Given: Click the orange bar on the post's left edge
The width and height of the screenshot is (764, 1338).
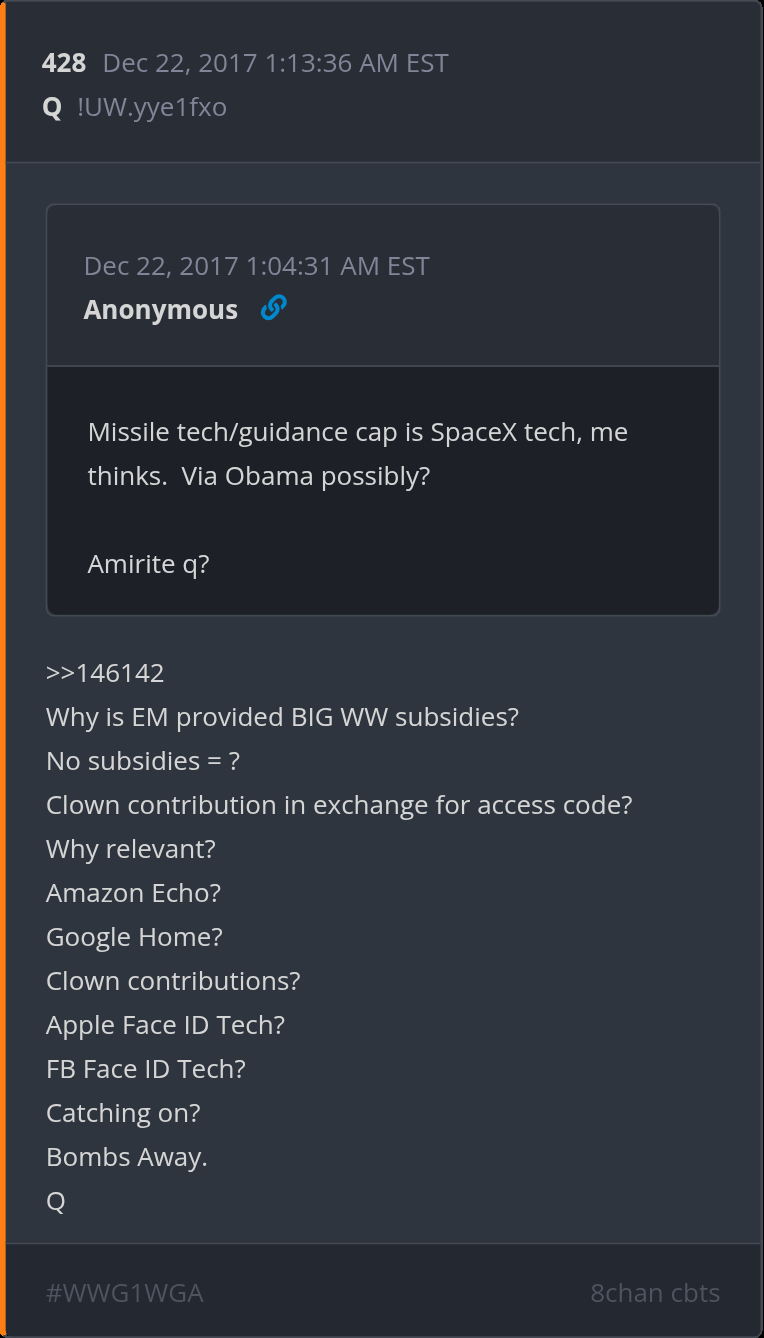Looking at the screenshot, I should pyautogui.click(x=3, y=669).
